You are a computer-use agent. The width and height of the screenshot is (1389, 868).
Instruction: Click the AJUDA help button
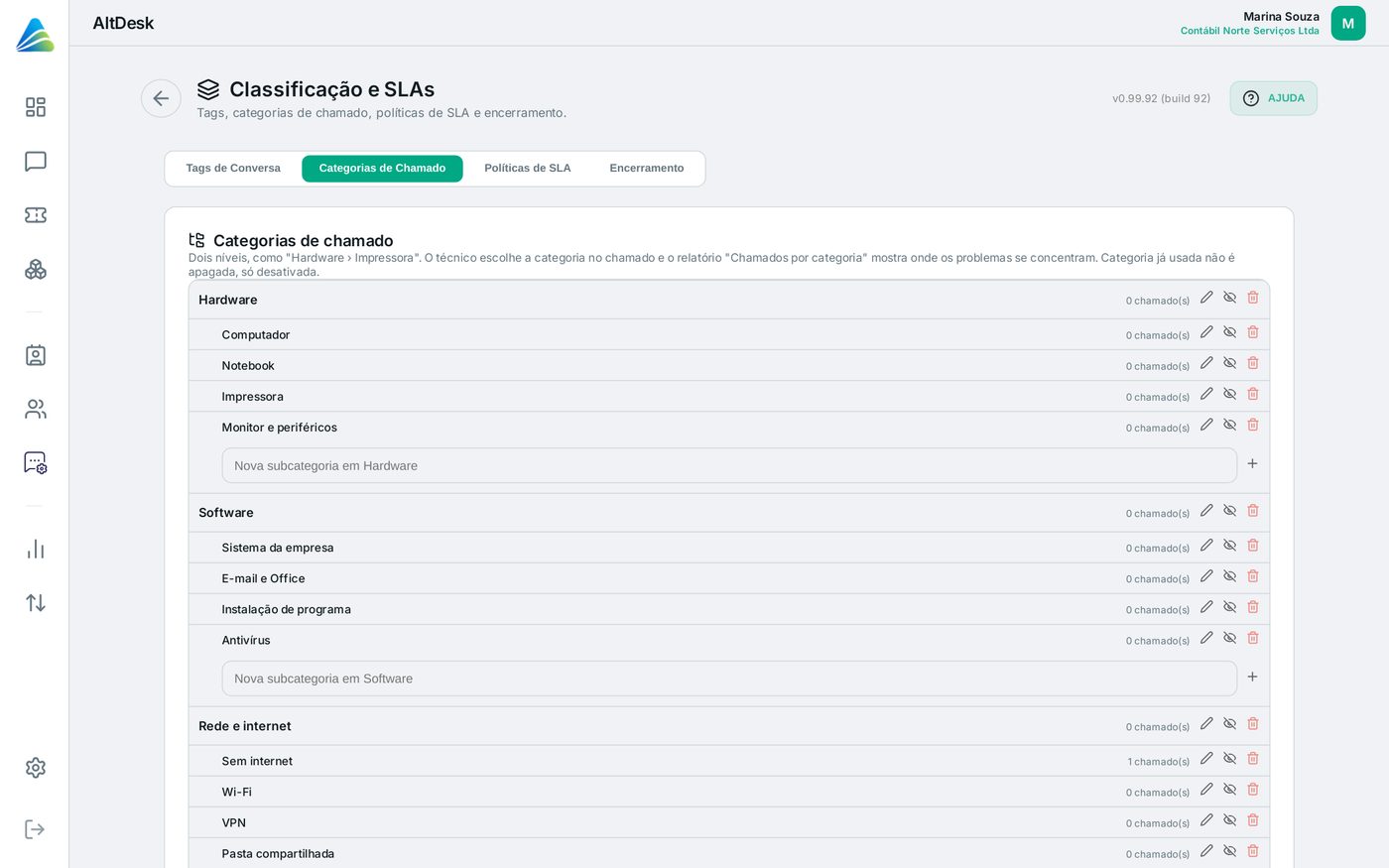pos(1273,98)
